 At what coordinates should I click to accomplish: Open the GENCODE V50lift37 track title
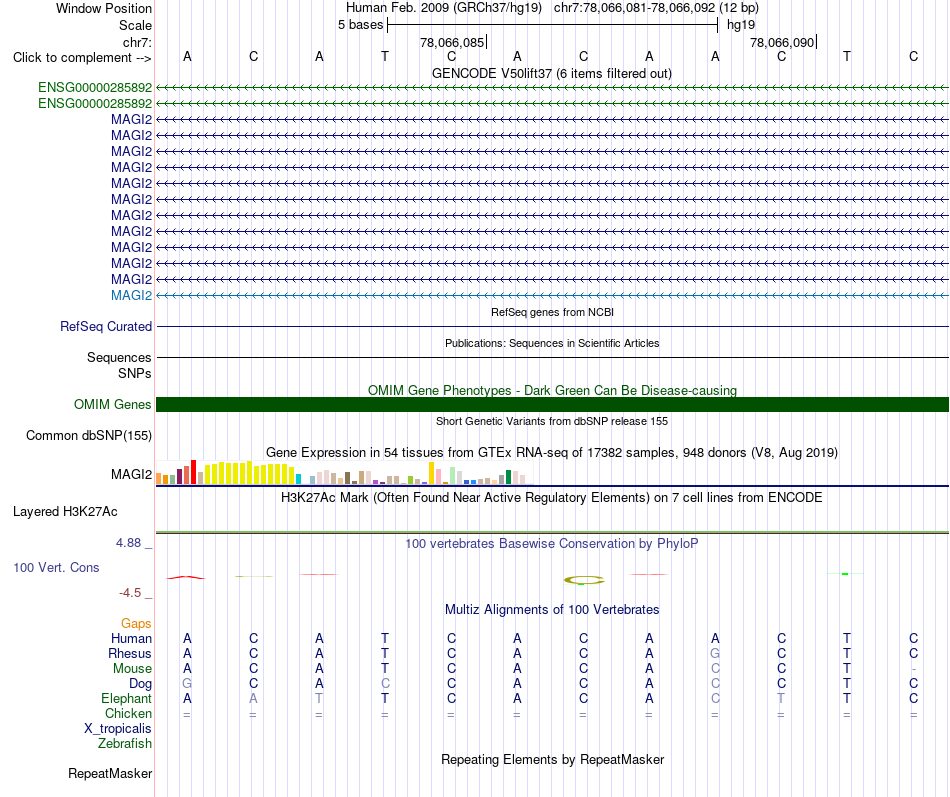(551, 73)
